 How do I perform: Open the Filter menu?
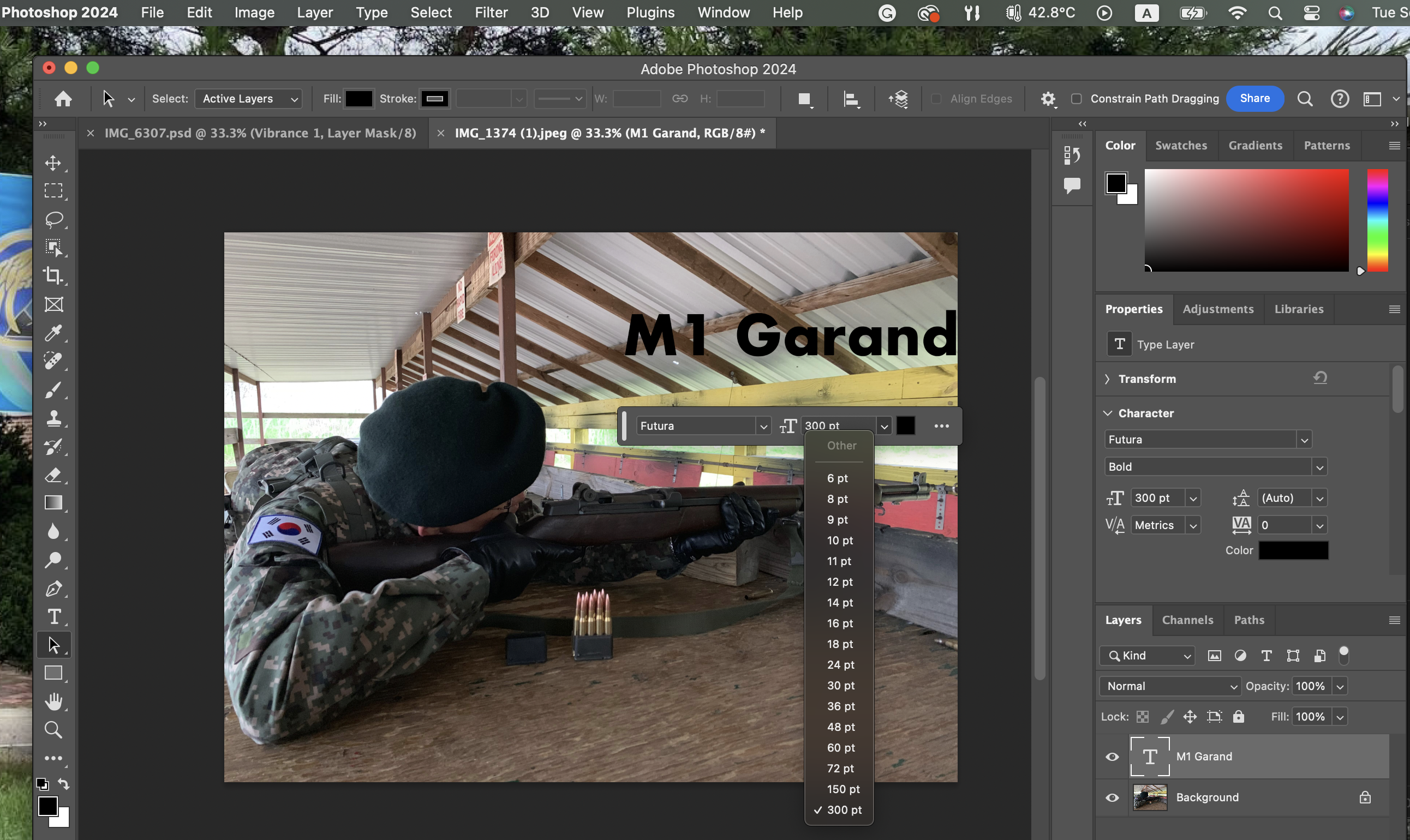pyautogui.click(x=491, y=13)
